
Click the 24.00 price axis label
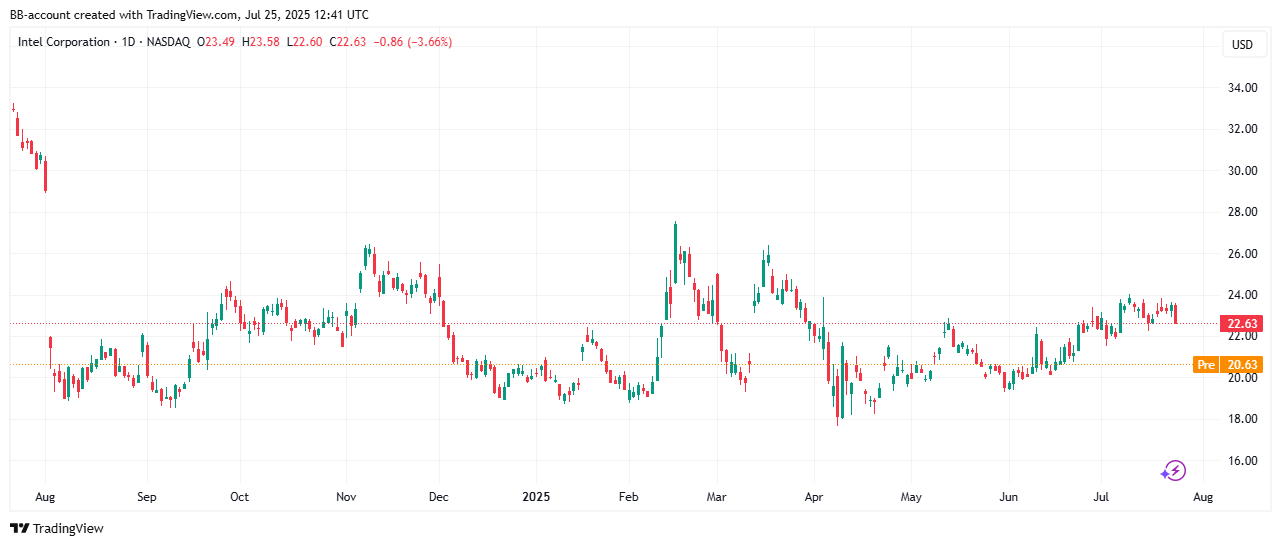point(1244,295)
